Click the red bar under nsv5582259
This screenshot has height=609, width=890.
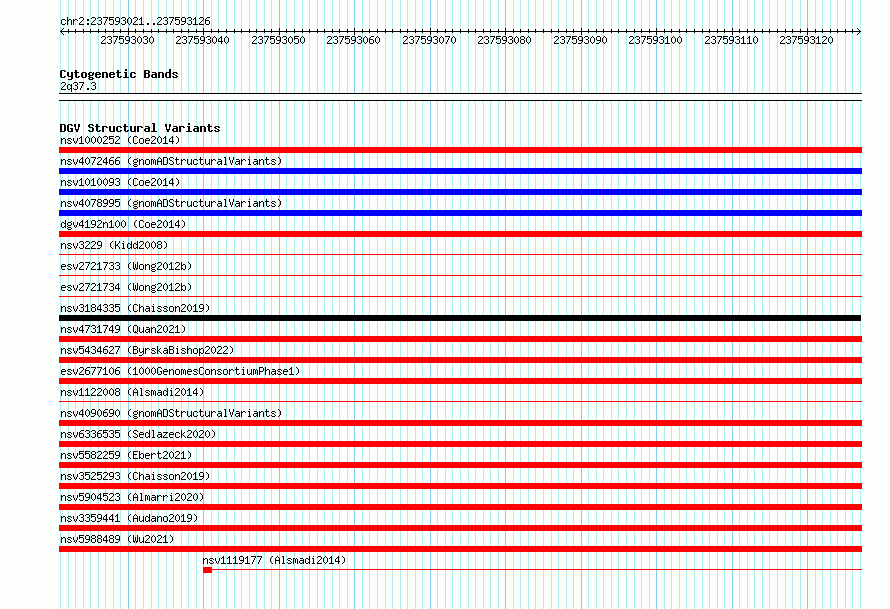click(x=460, y=465)
